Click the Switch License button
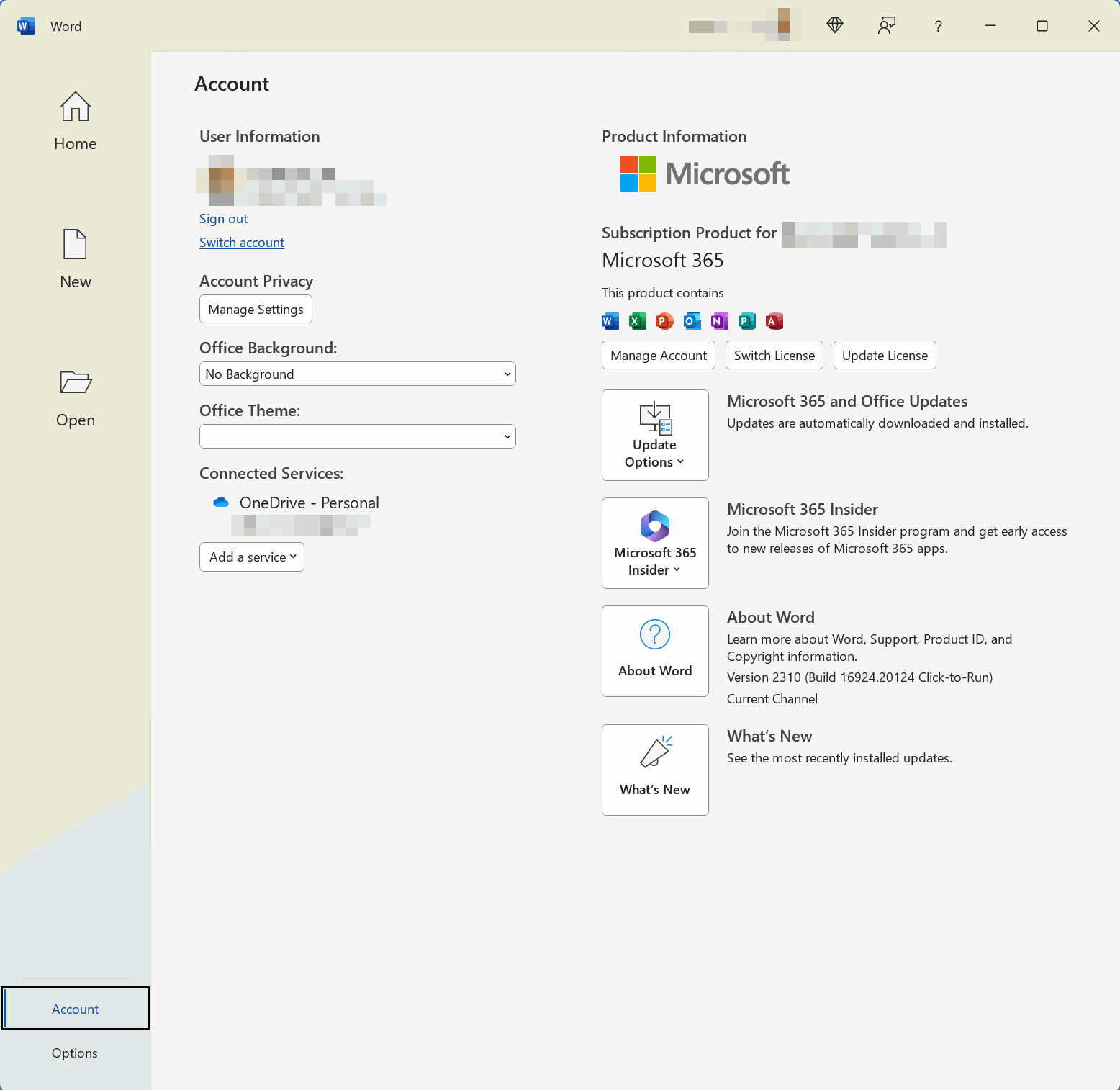The height and width of the screenshot is (1090, 1120). pyautogui.click(x=774, y=355)
